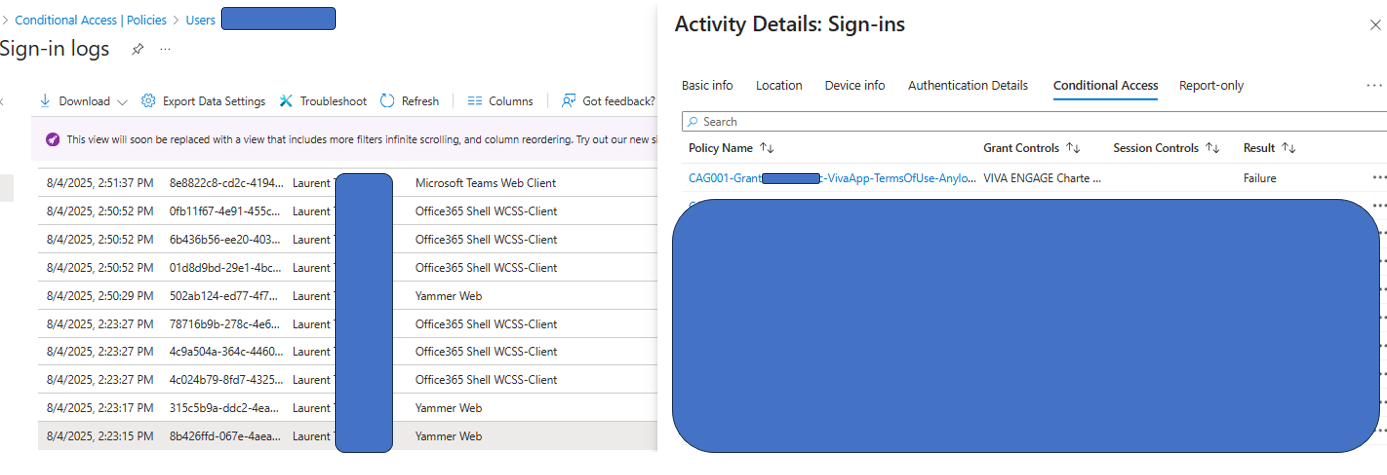Open more options beside Sign-in logs title
Image resolution: width=1387 pixels, height=475 pixels.
click(x=165, y=49)
